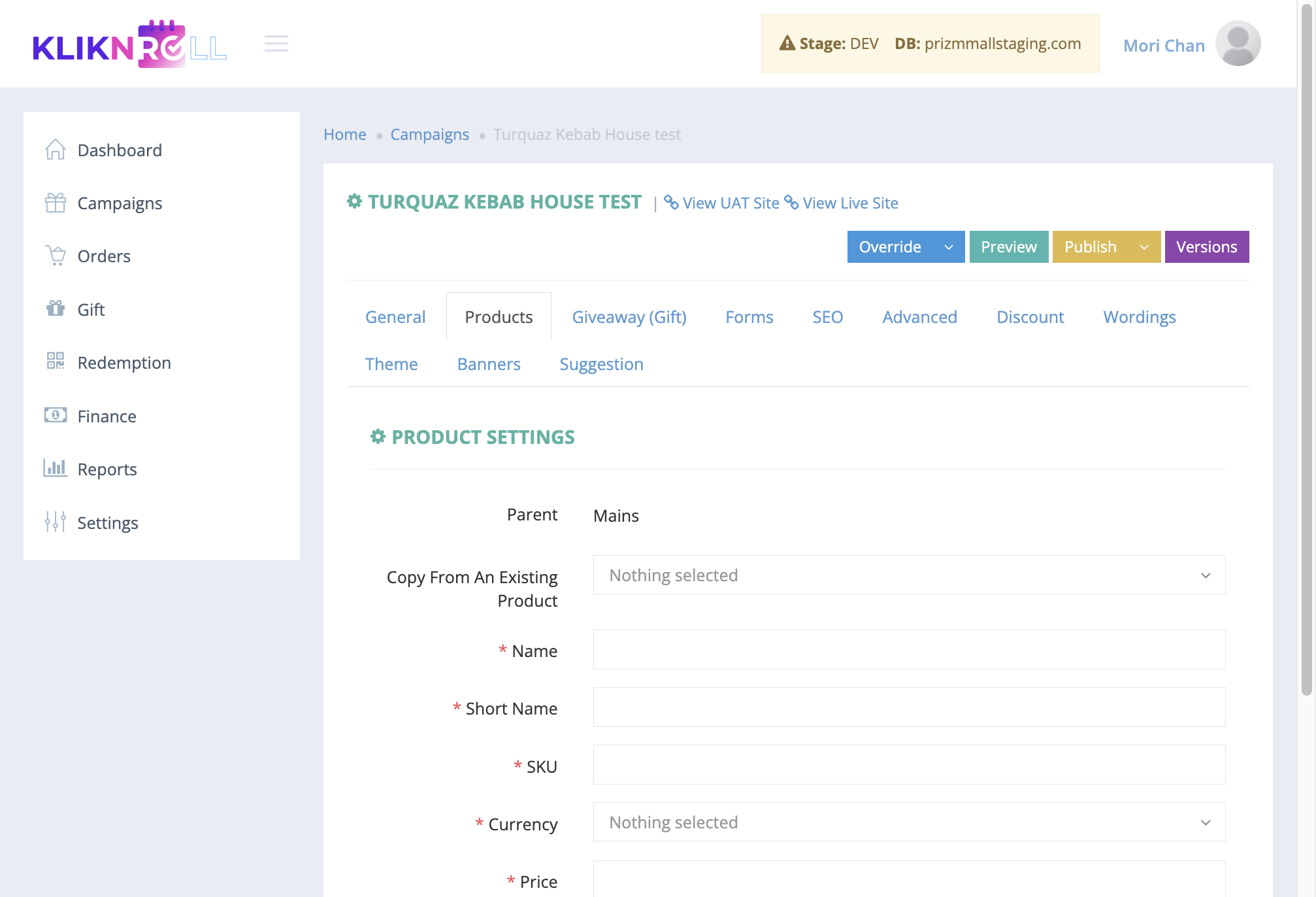Viewport: 1316px width, 897px height.
Task: Open the Wordings tab
Action: click(x=1140, y=317)
